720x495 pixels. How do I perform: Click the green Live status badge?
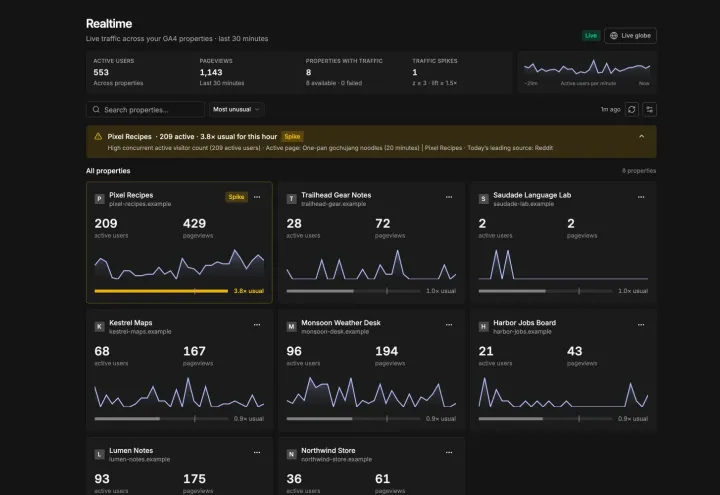pyautogui.click(x=591, y=36)
